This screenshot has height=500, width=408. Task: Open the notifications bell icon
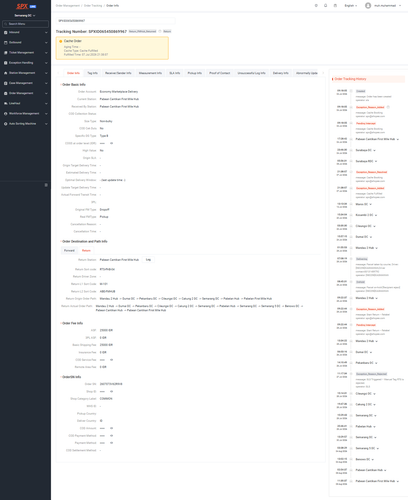click(326, 6)
